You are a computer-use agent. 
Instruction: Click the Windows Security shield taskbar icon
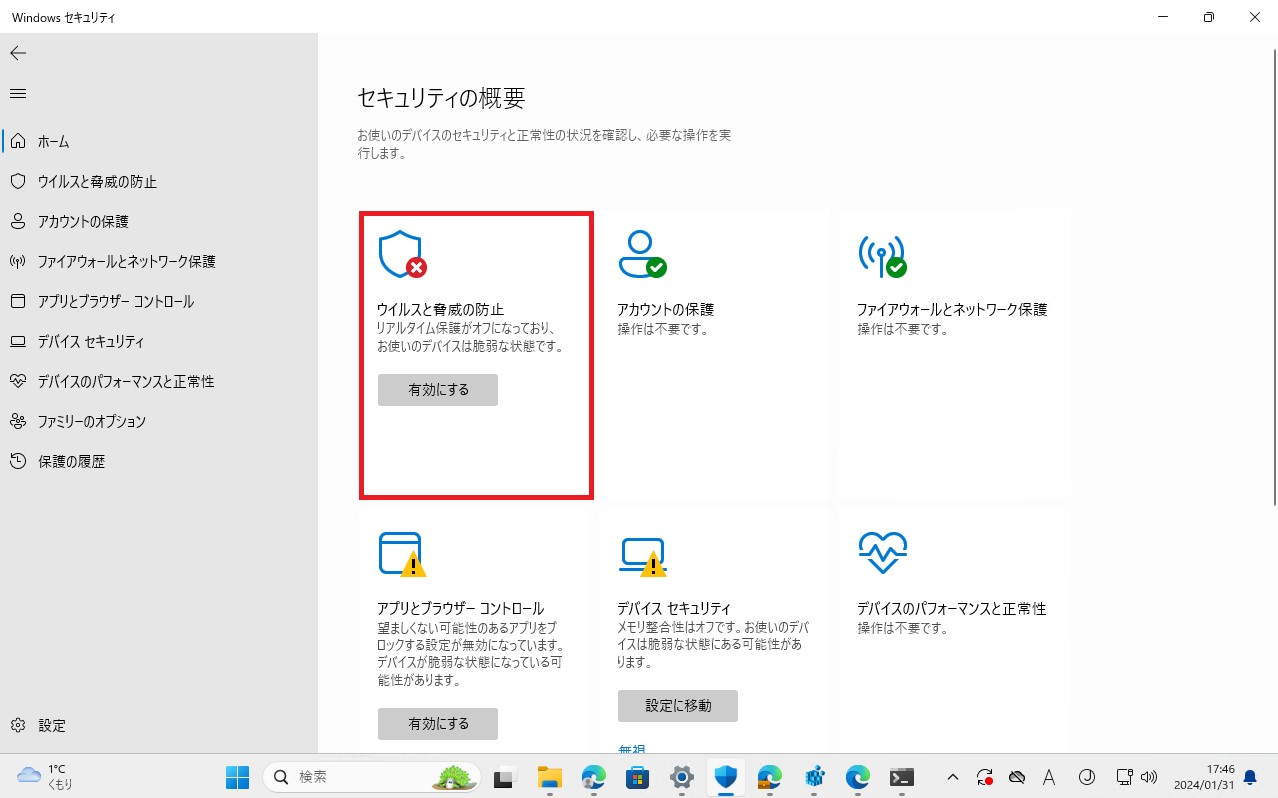(726, 777)
